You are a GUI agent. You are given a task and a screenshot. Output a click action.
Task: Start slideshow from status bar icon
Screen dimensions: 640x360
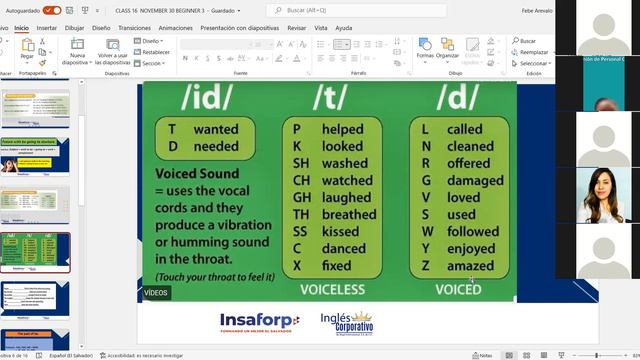coord(561,356)
